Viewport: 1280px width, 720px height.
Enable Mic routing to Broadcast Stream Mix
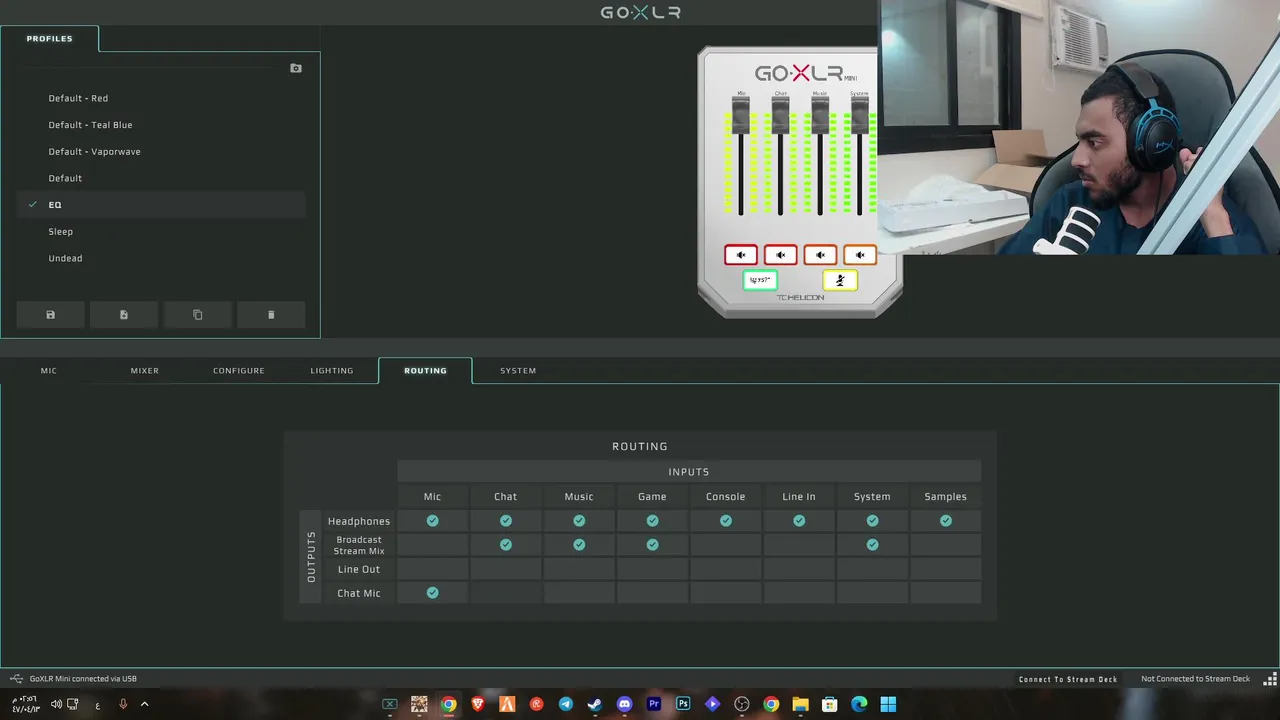click(432, 545)
